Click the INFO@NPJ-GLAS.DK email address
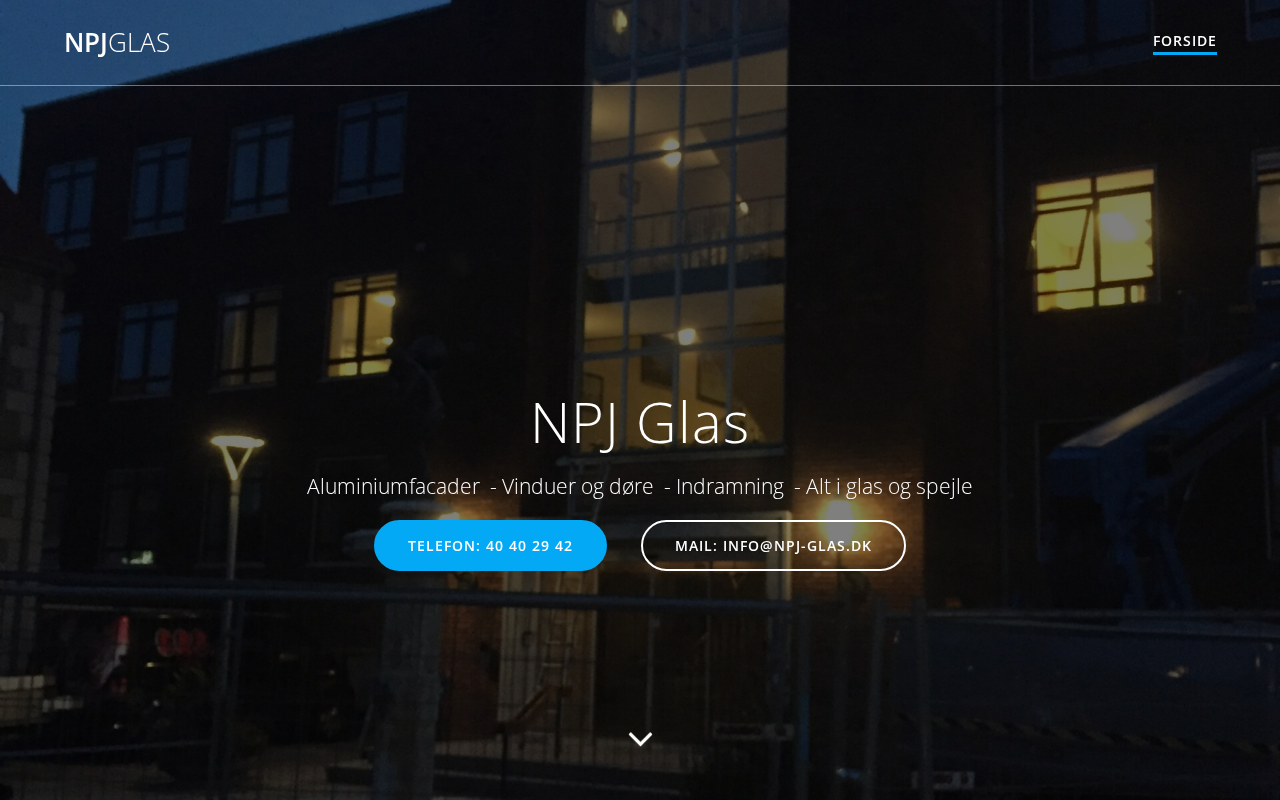 pos(797,546)
